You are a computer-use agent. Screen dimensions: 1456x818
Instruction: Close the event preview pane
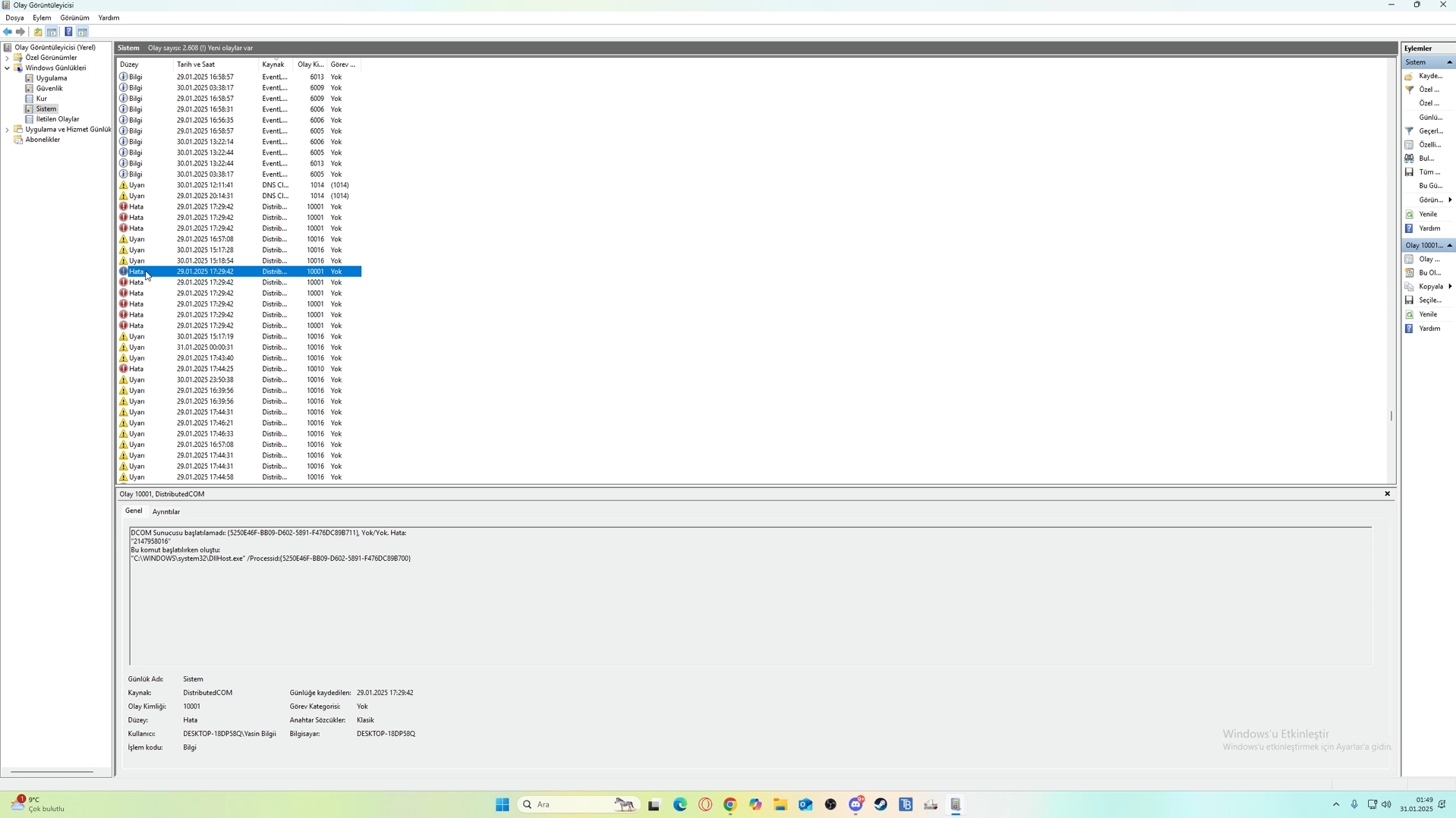pos(1387,494)
